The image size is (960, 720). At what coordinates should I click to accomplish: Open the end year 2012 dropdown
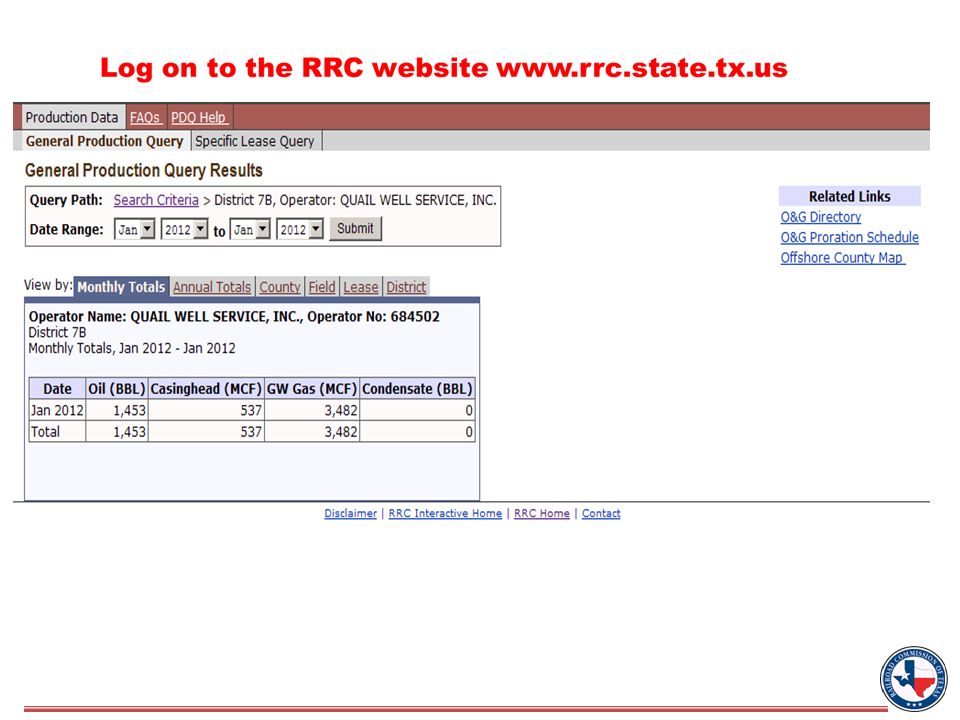click(x=299, y=230)
